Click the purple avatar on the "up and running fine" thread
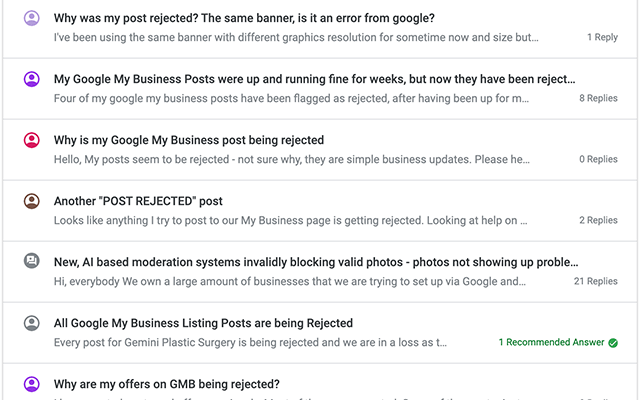The height and width of the screenshot is (400, 640). [x=31, y=79]
